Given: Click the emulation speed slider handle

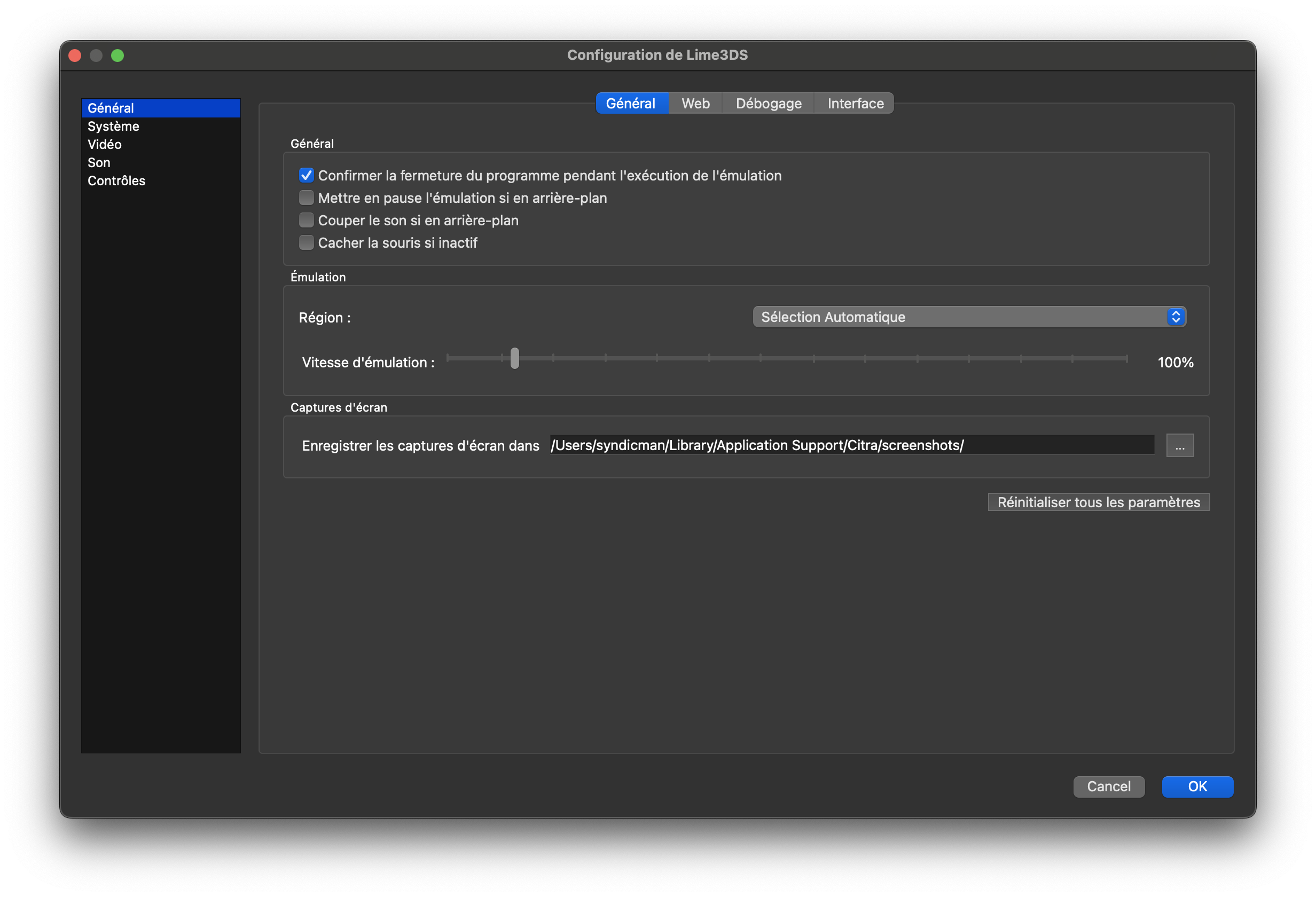Looking at the screenshot, I should (514, 358).
